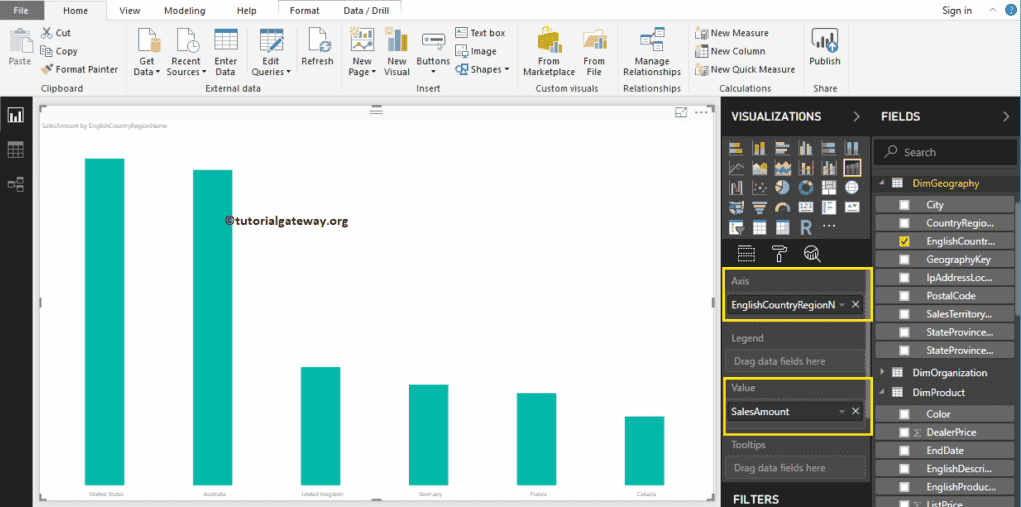Click the Fields pane Search box
1021x507 pixels.
pos(945,152)
